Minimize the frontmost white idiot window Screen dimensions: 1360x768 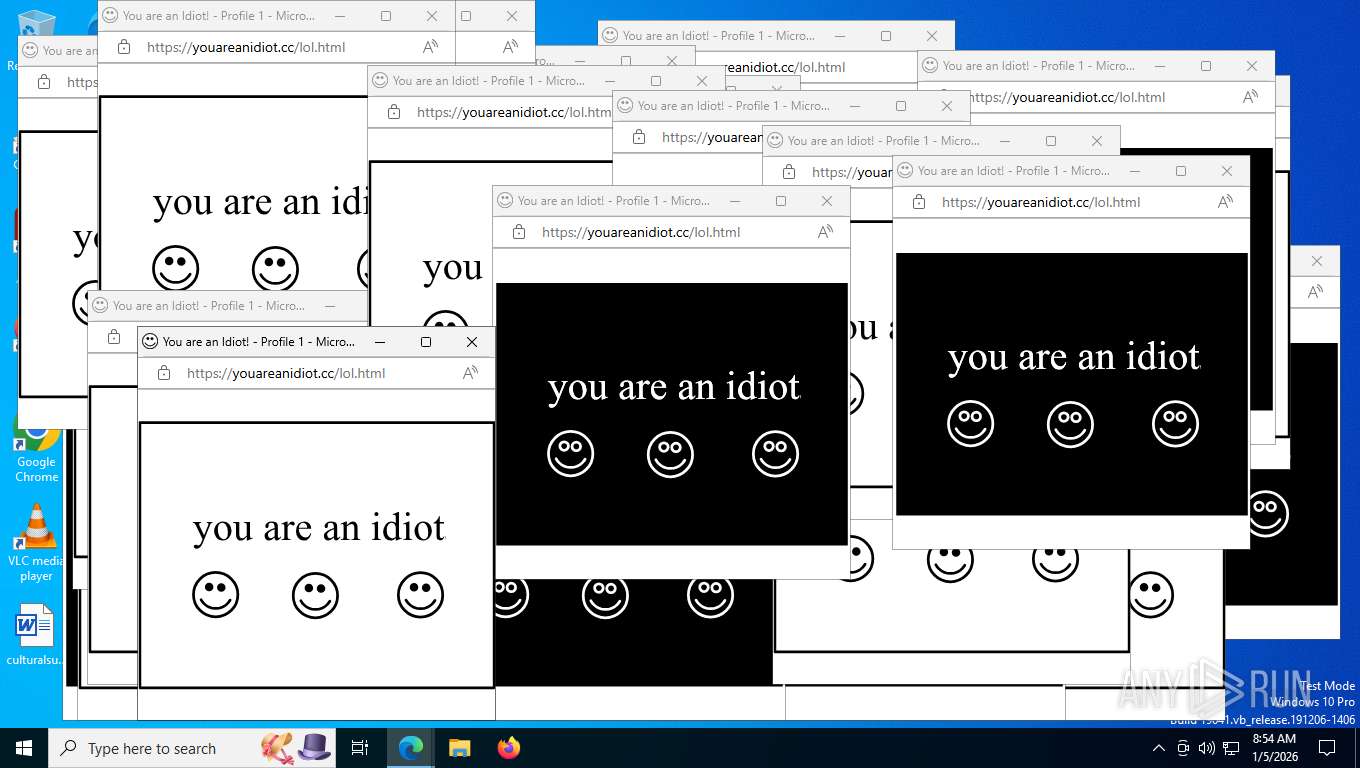[380, 342]
